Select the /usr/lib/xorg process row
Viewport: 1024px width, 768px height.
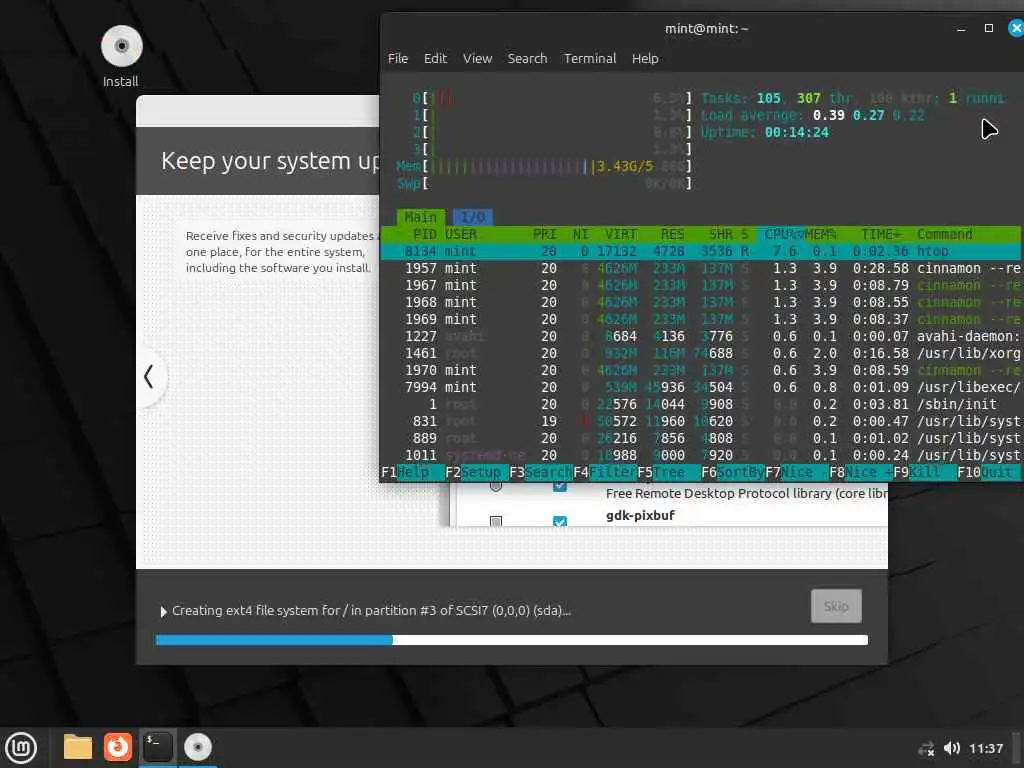tap(700, 353)
